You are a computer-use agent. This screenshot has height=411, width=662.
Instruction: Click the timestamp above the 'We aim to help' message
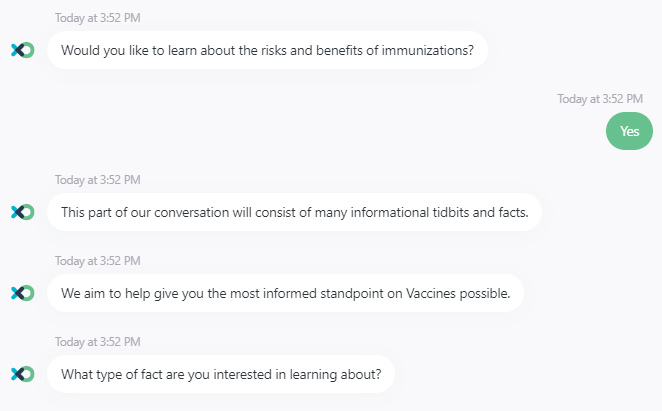[98, 261]
